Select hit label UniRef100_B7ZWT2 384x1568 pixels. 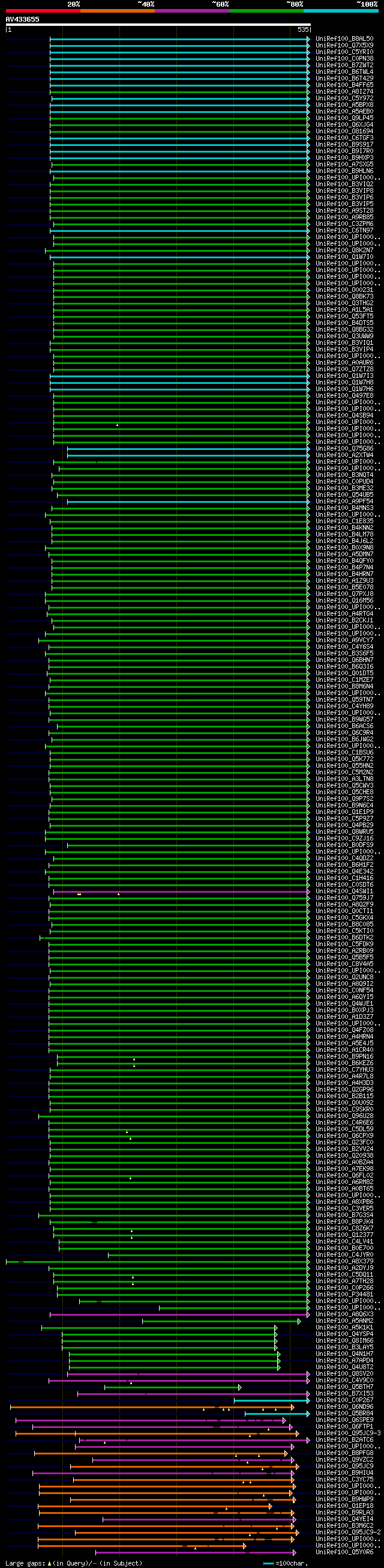pyautogui.click(x=344, y=65)
